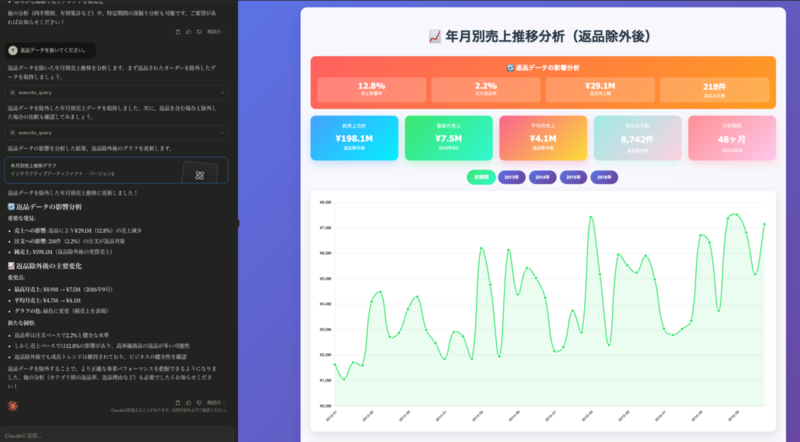Screen dimensions: 800x442
Task: Click thumbs-down on the upper response
Action: tap(199, 32)
